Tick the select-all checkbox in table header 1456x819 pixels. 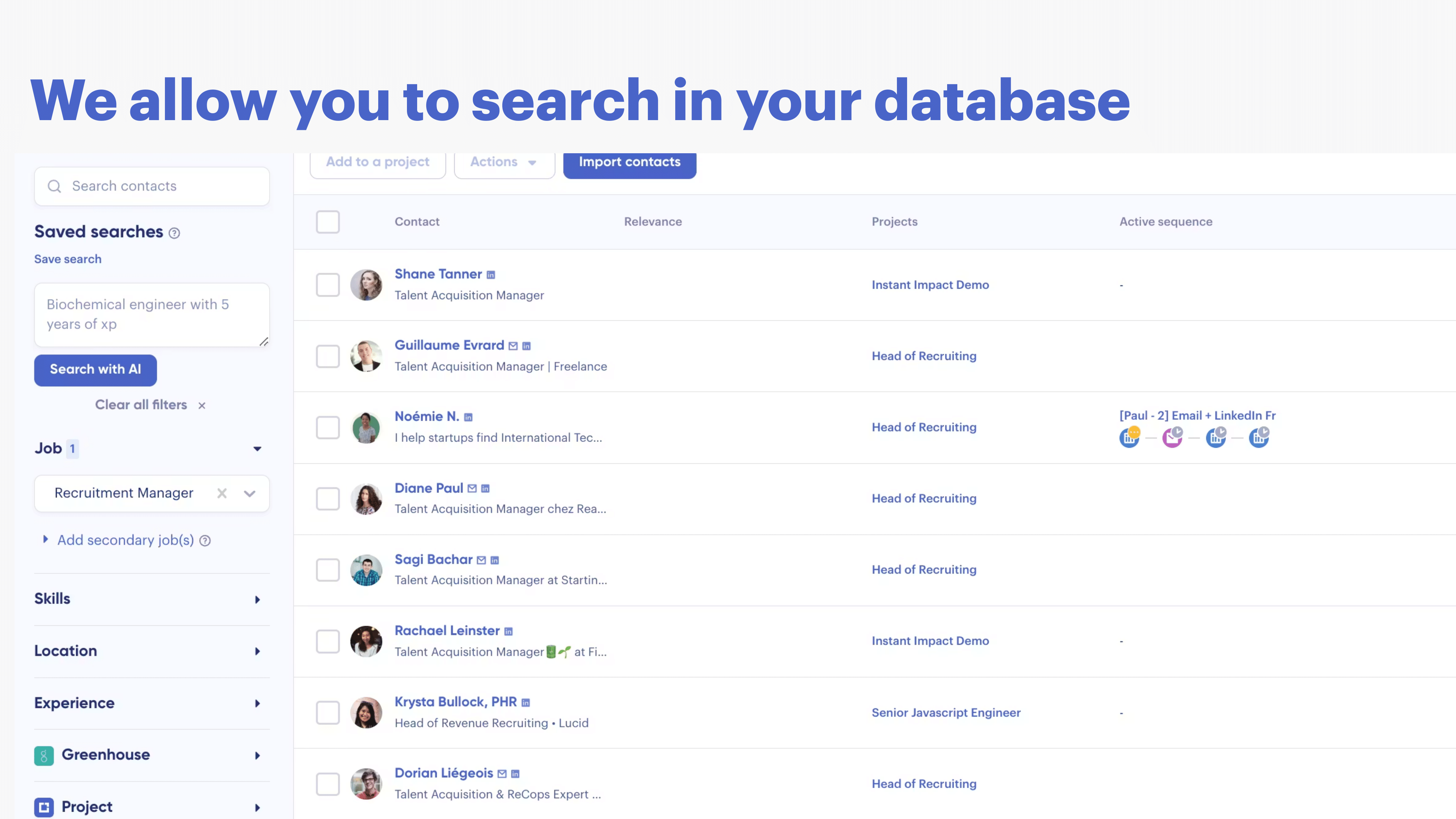point(328,222)
